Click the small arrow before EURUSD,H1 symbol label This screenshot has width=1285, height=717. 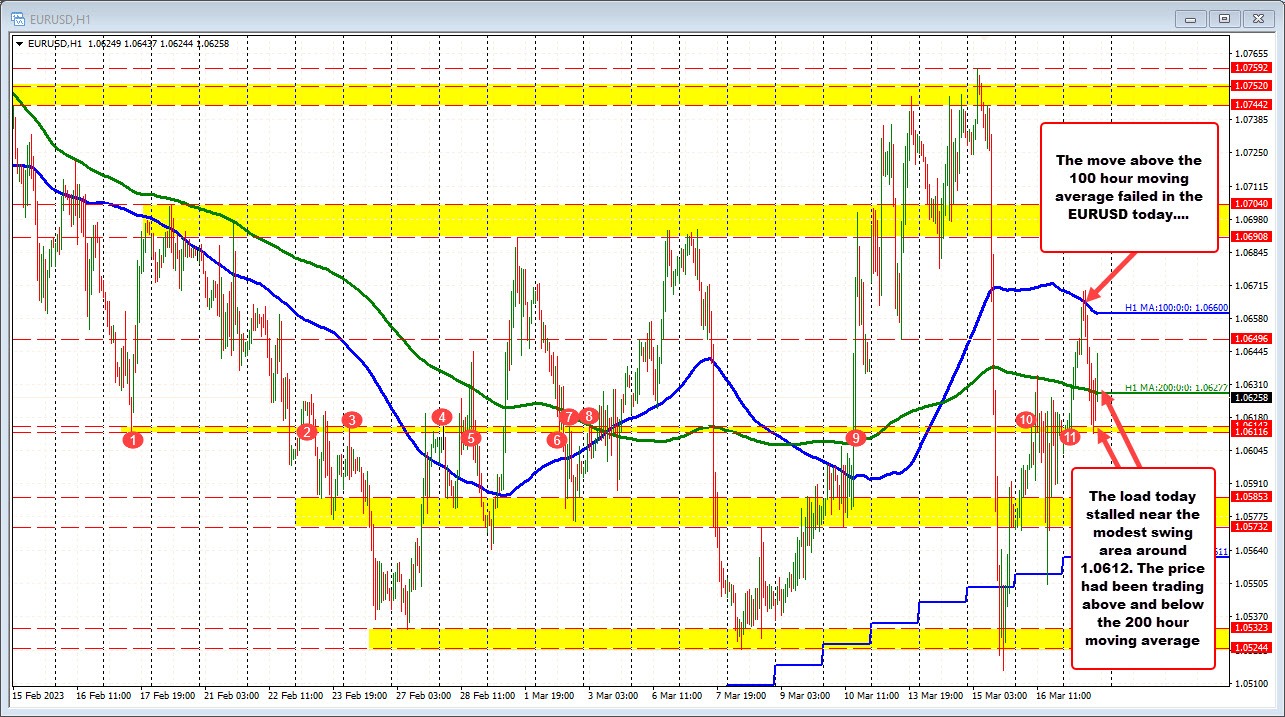tap(19, 43)
